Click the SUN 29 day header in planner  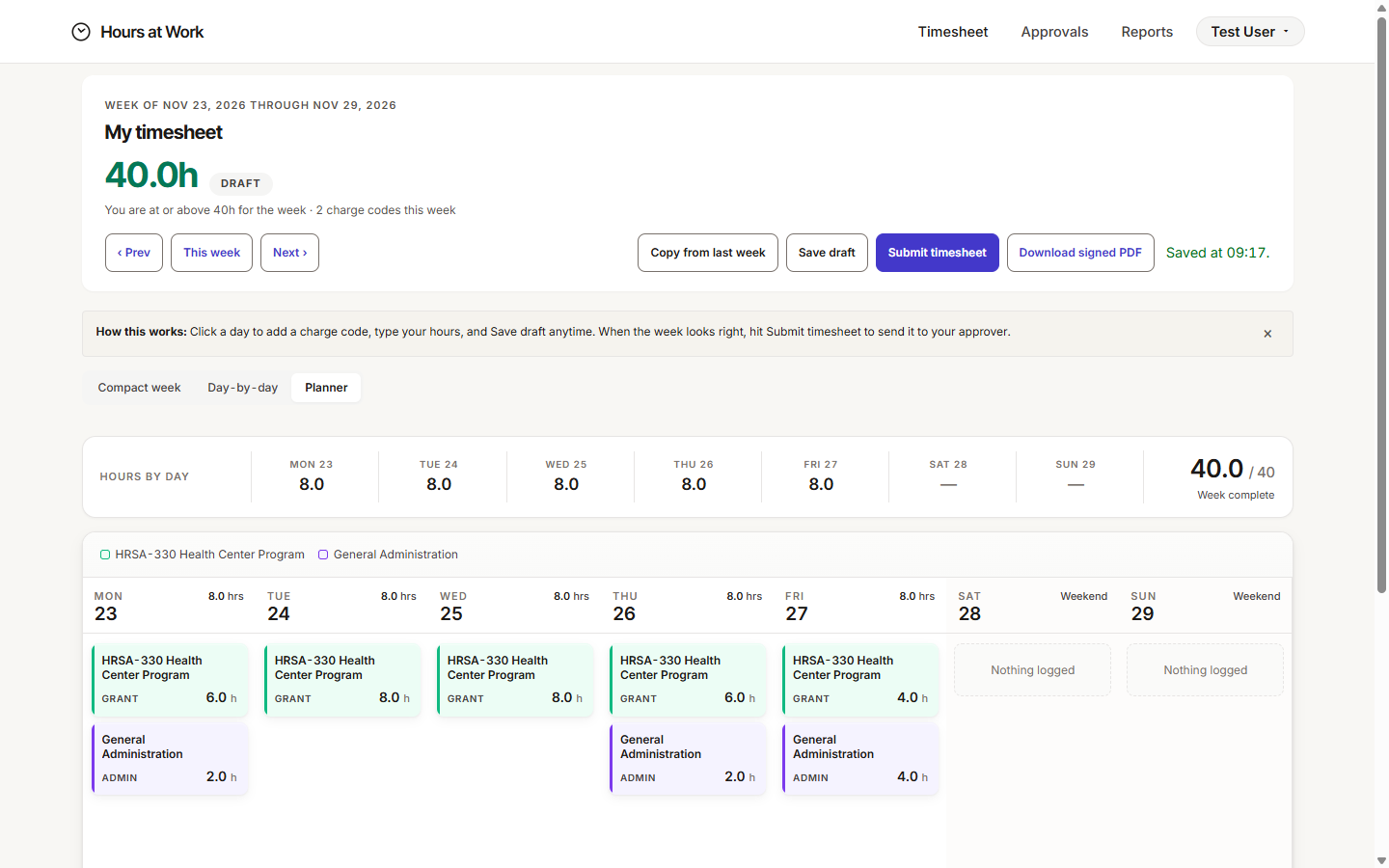[1205, 607]
